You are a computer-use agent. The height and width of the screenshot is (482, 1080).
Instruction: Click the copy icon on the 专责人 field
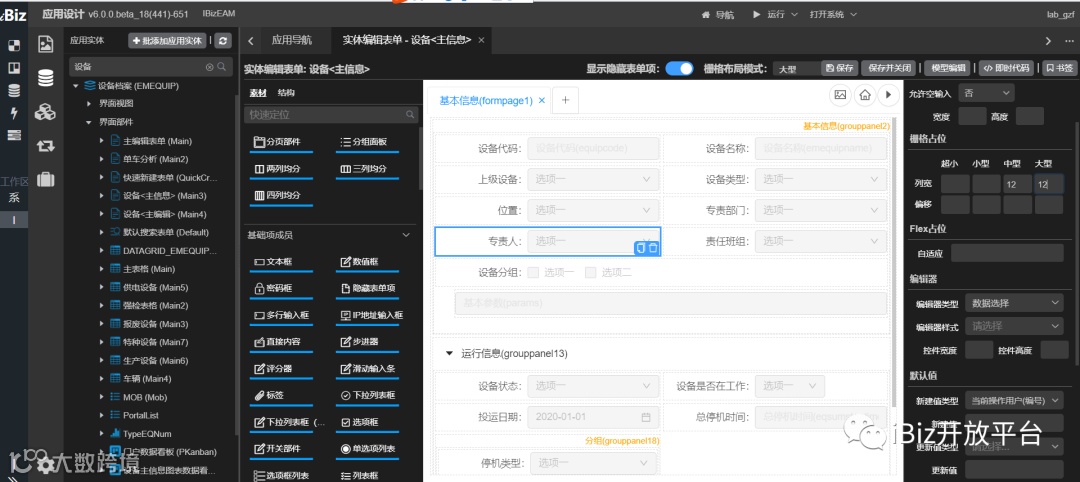pos(641,248)
